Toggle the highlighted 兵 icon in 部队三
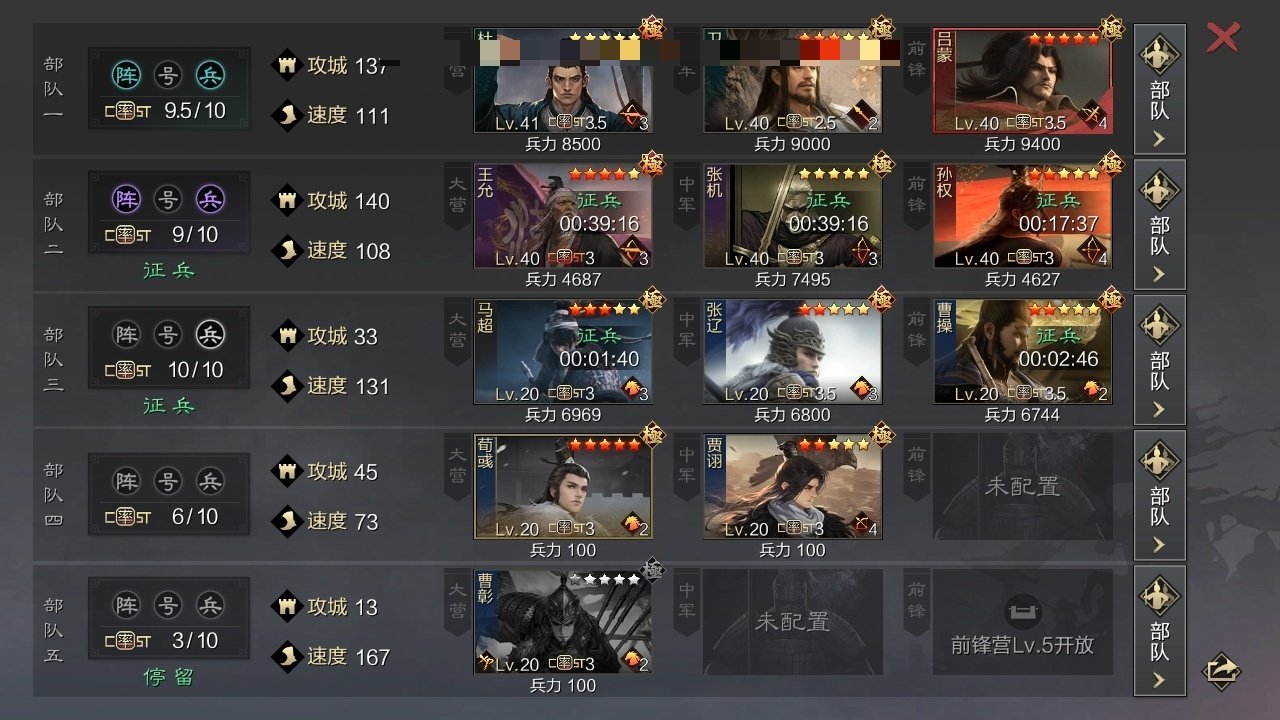Image resolution: width=1280 pixels, height=720 pixels. (210, 334)
